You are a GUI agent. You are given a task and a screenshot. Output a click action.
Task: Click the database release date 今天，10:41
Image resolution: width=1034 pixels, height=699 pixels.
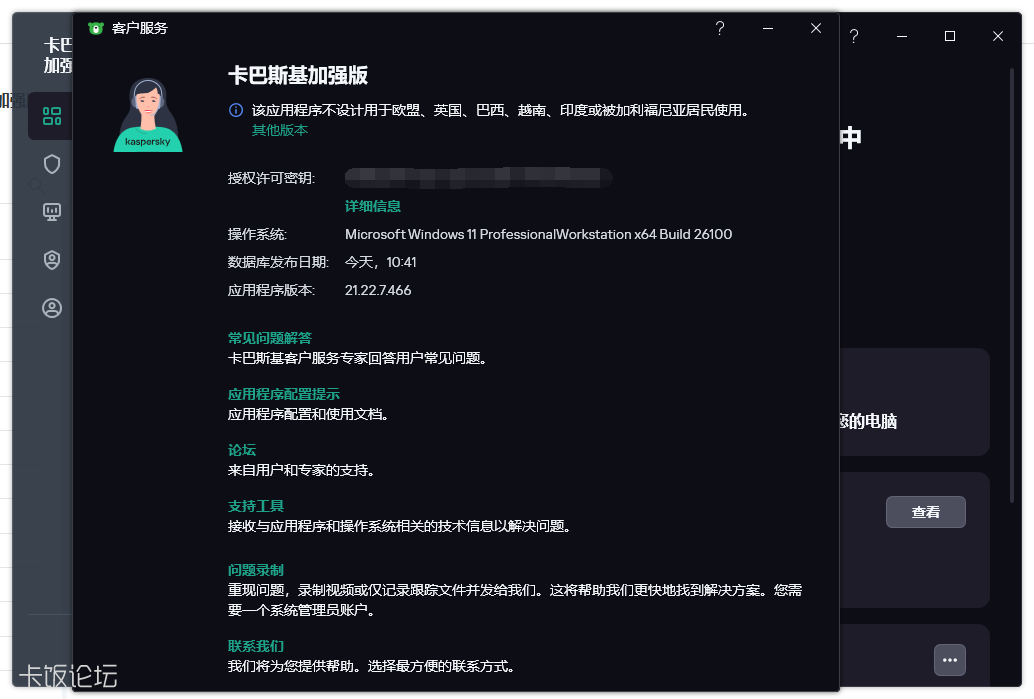click(380, 262)
